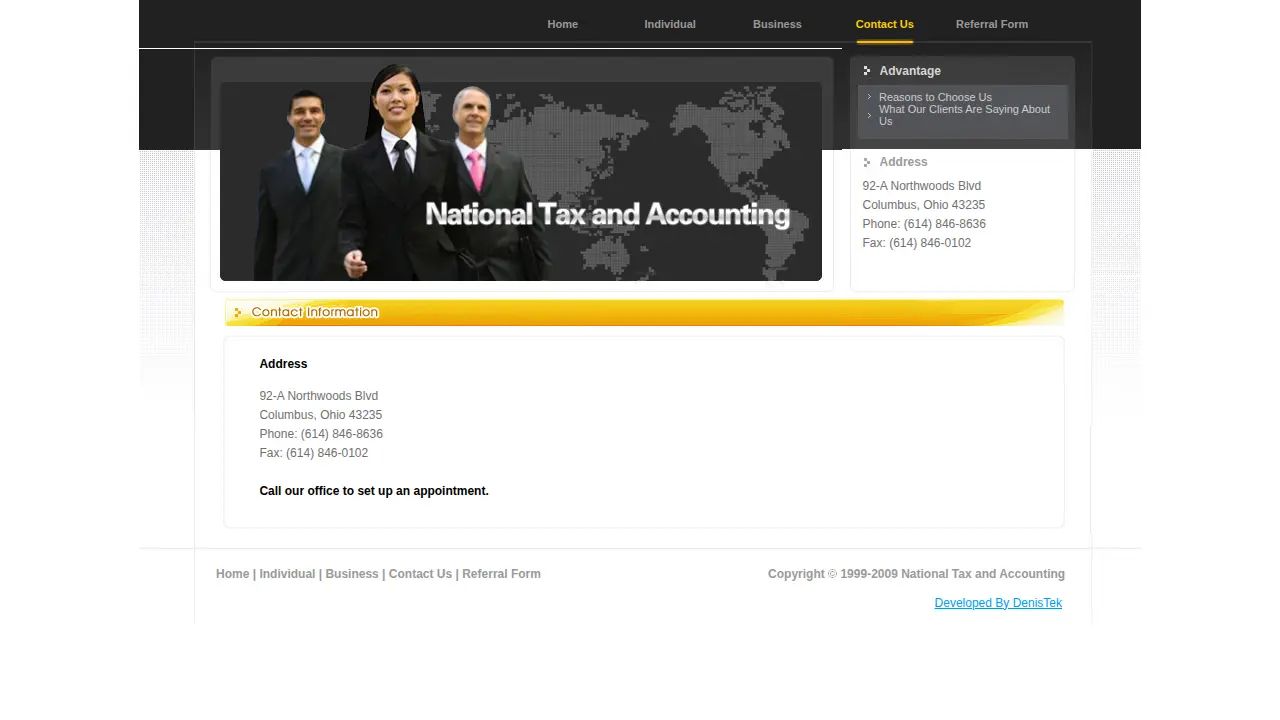Click the footer Referral Form link

[501, 574]
